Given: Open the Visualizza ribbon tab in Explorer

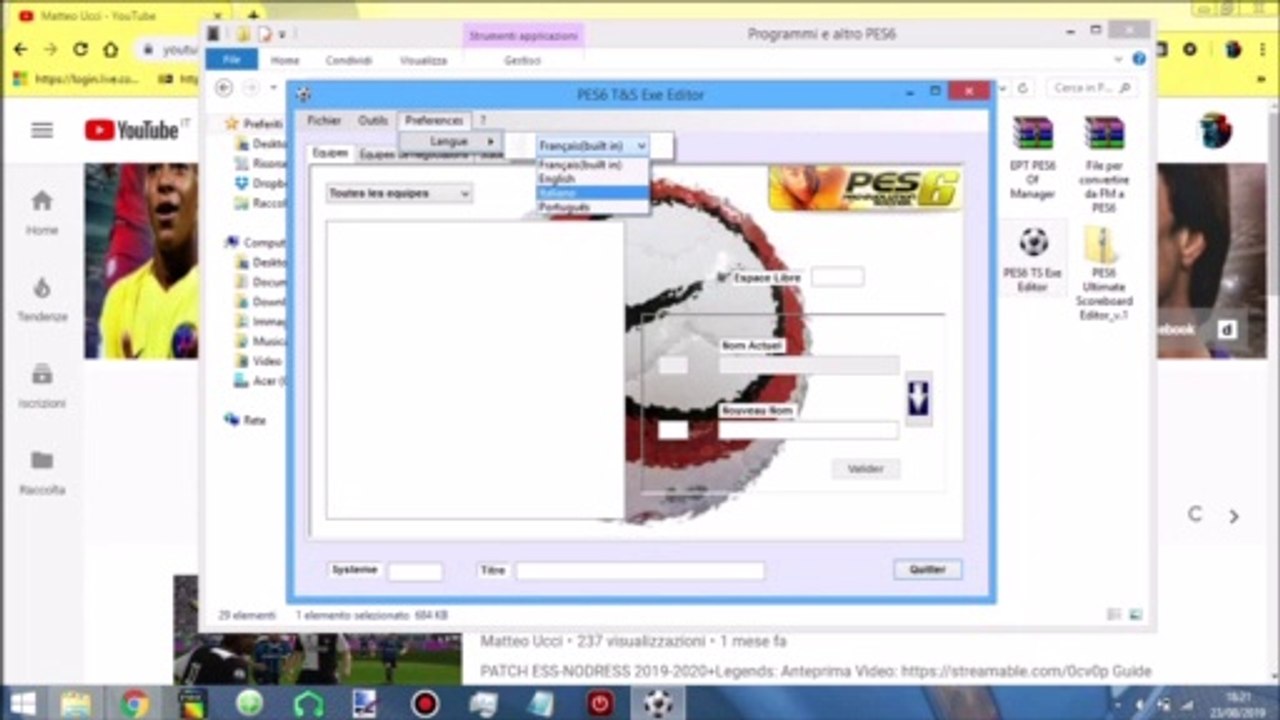Looking at the screenshot, I should point(423,60).
